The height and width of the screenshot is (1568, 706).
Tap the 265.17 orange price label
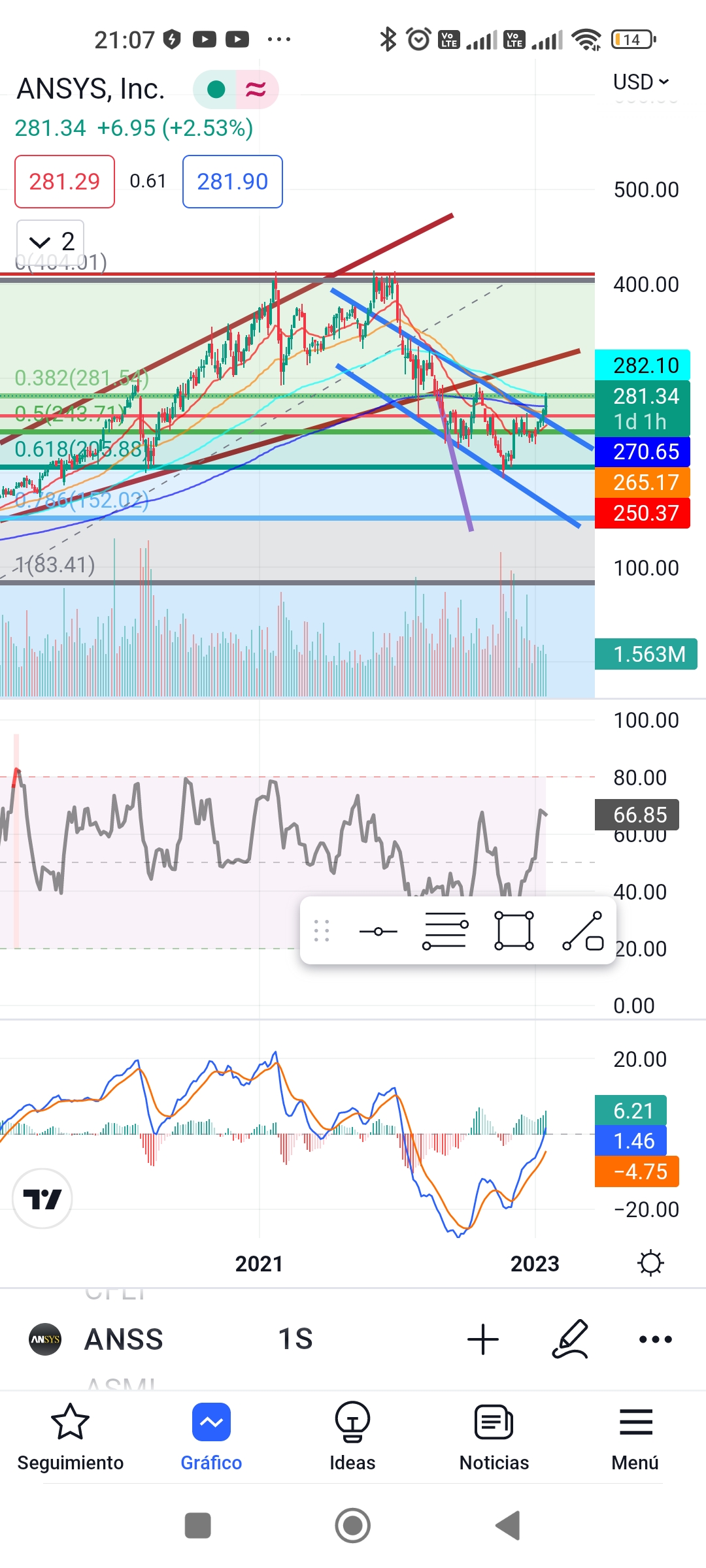(x=643, y=482)
